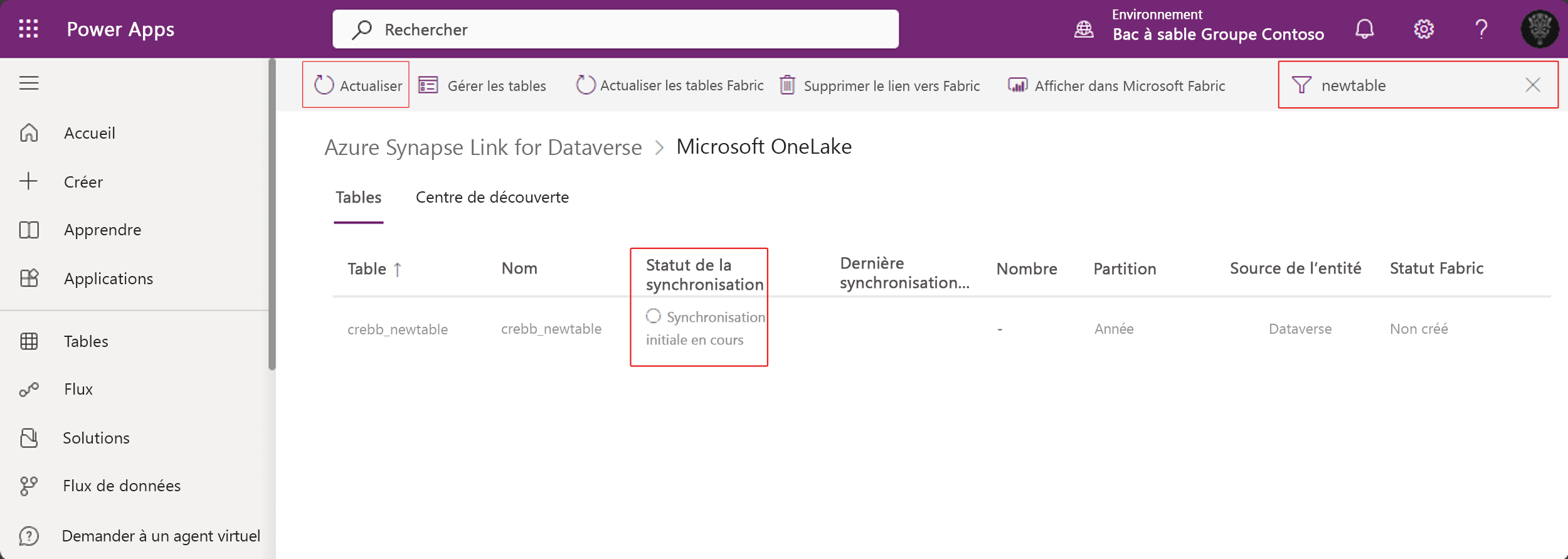Image resolution: width=1568 pixels, height=559 pixels.
Task: Open the help question mark
Action: tap(1481, 29)
